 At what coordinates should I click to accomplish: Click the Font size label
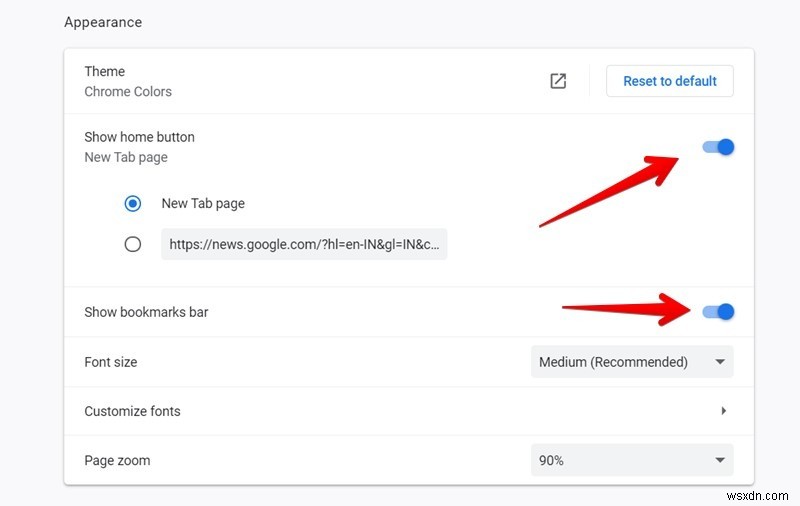(111, 362)
